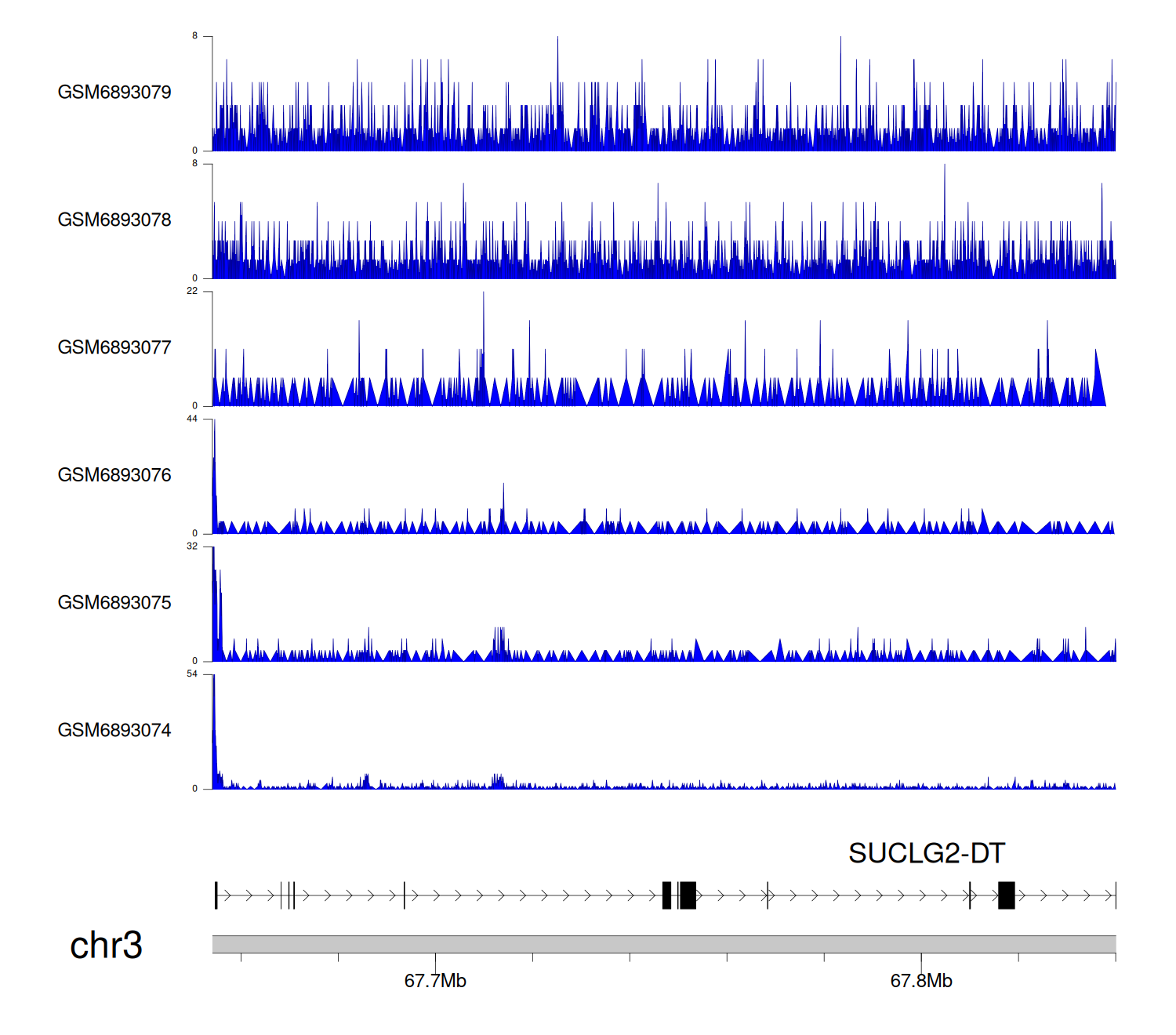Select the rightmost large exon block
Viewport: 1176px width, 1035px height.
[x=1006, y=895]
